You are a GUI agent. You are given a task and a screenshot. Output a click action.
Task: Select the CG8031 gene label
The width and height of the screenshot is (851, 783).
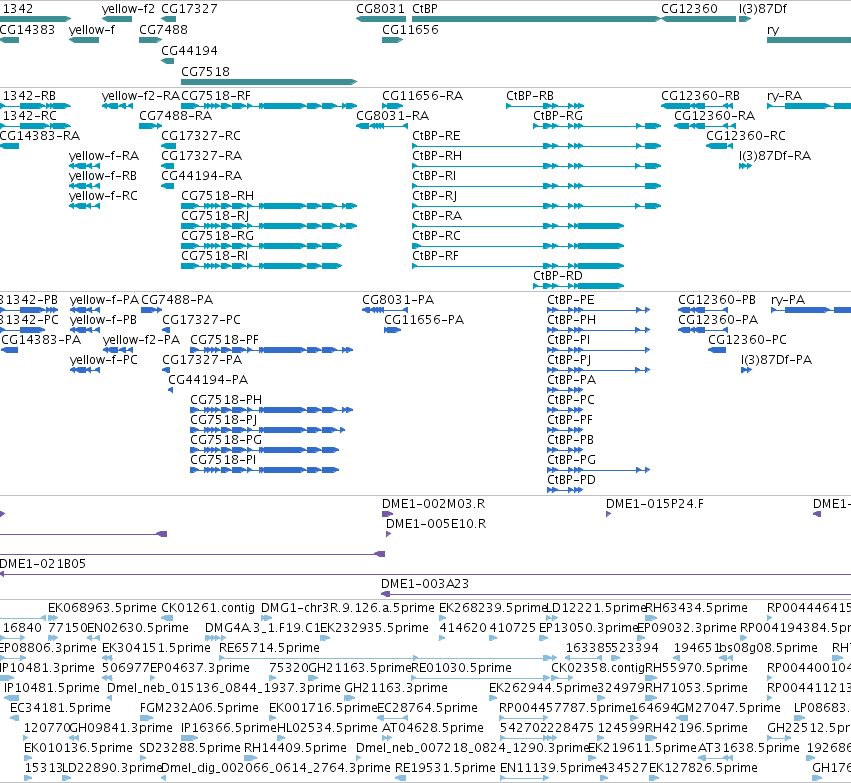tap(380, 9)
